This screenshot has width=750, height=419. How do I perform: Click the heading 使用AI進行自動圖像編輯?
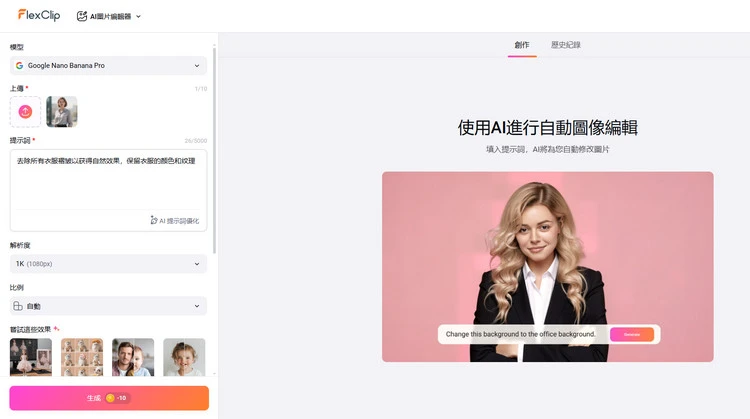[x=548, y=128]
